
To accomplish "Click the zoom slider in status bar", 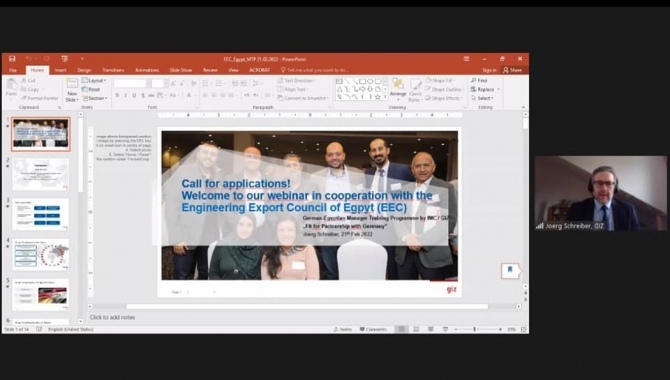I will pyautogui.click(x=478, y=329).
